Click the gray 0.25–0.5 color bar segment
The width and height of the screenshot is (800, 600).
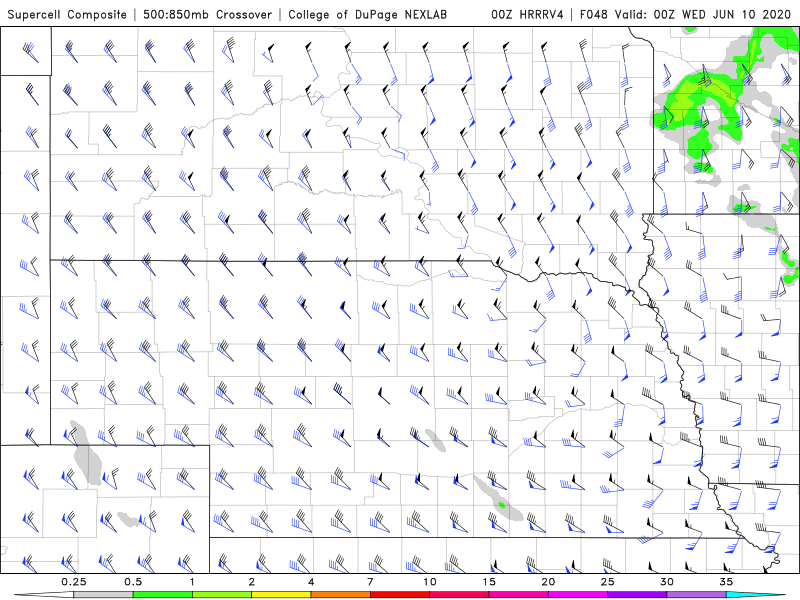103,595
